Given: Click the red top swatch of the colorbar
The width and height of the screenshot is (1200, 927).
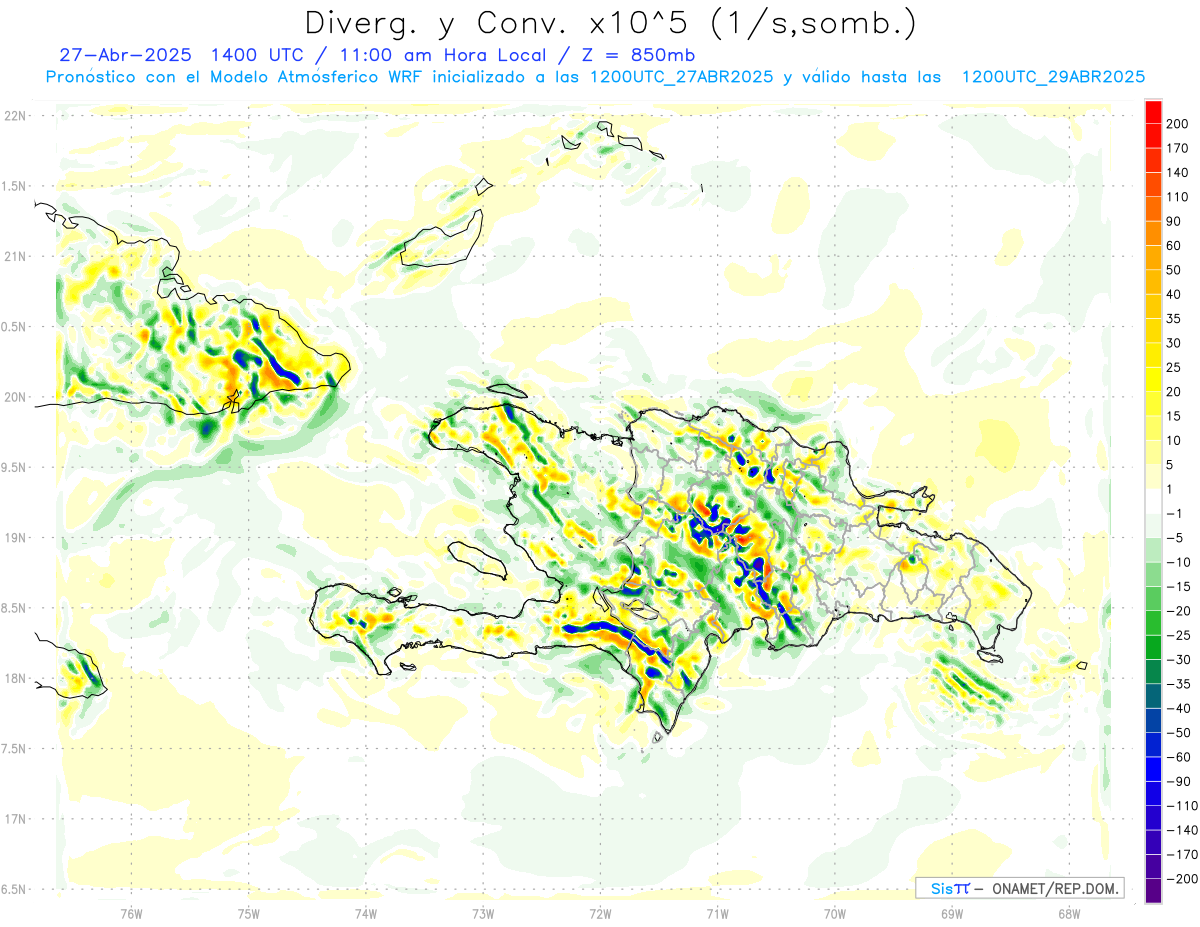Looking at the screenshot, I should pos(1153,111).
